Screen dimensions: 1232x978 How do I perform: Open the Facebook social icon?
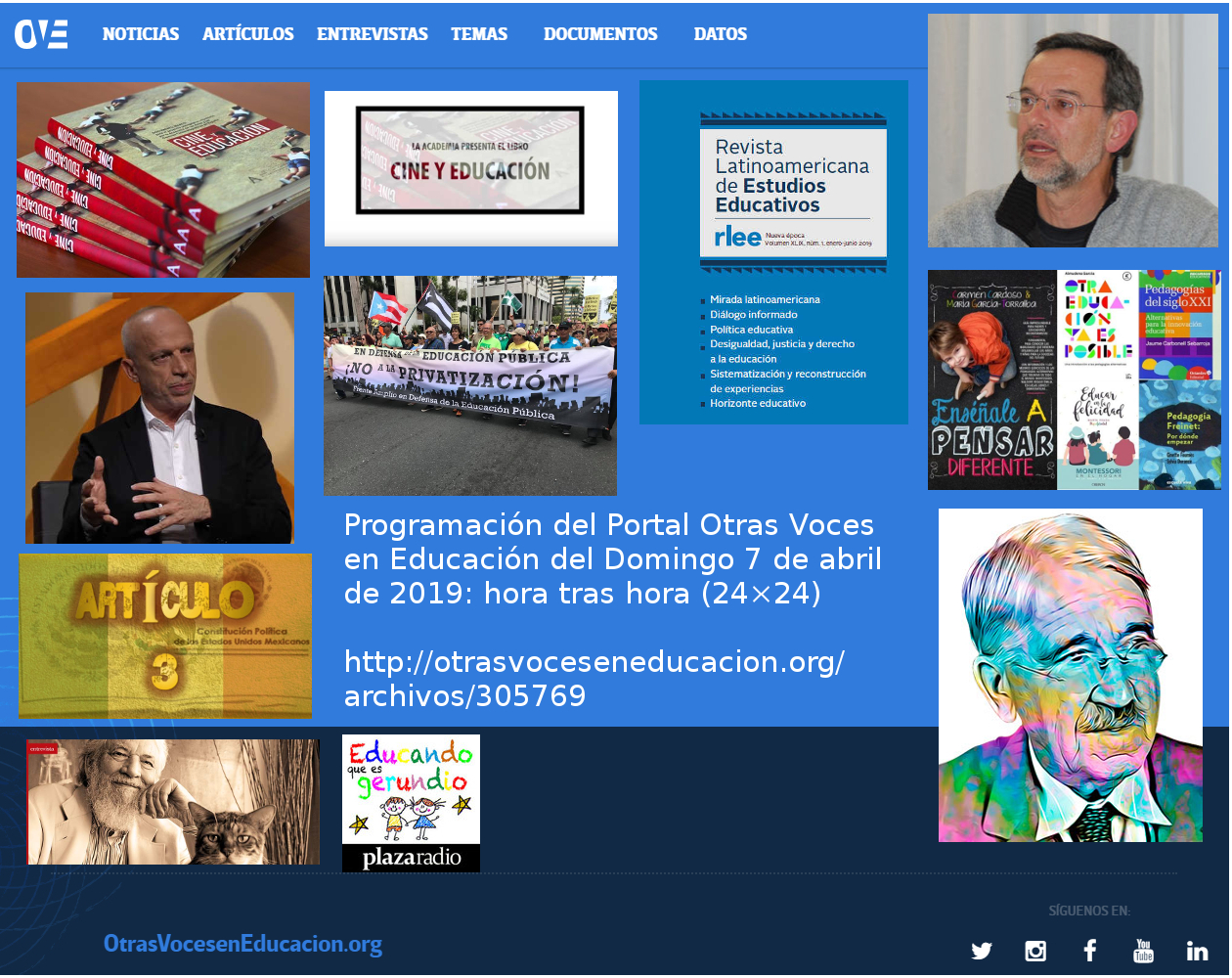click(x=1089, y=951)
